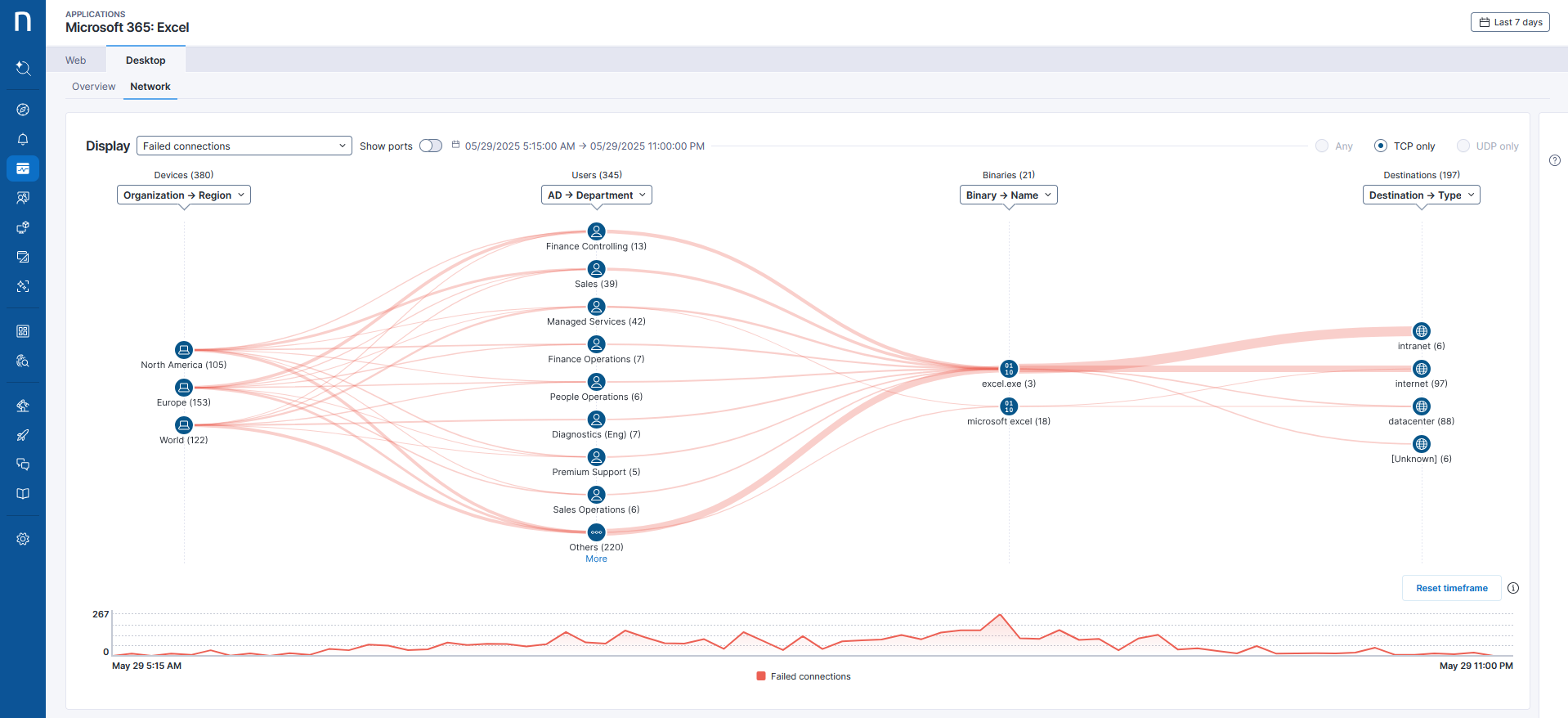This screenshot has height=718, width=1568.
Task: Click the info icon beside Reset timeframe
Action: click(1513, 588)
